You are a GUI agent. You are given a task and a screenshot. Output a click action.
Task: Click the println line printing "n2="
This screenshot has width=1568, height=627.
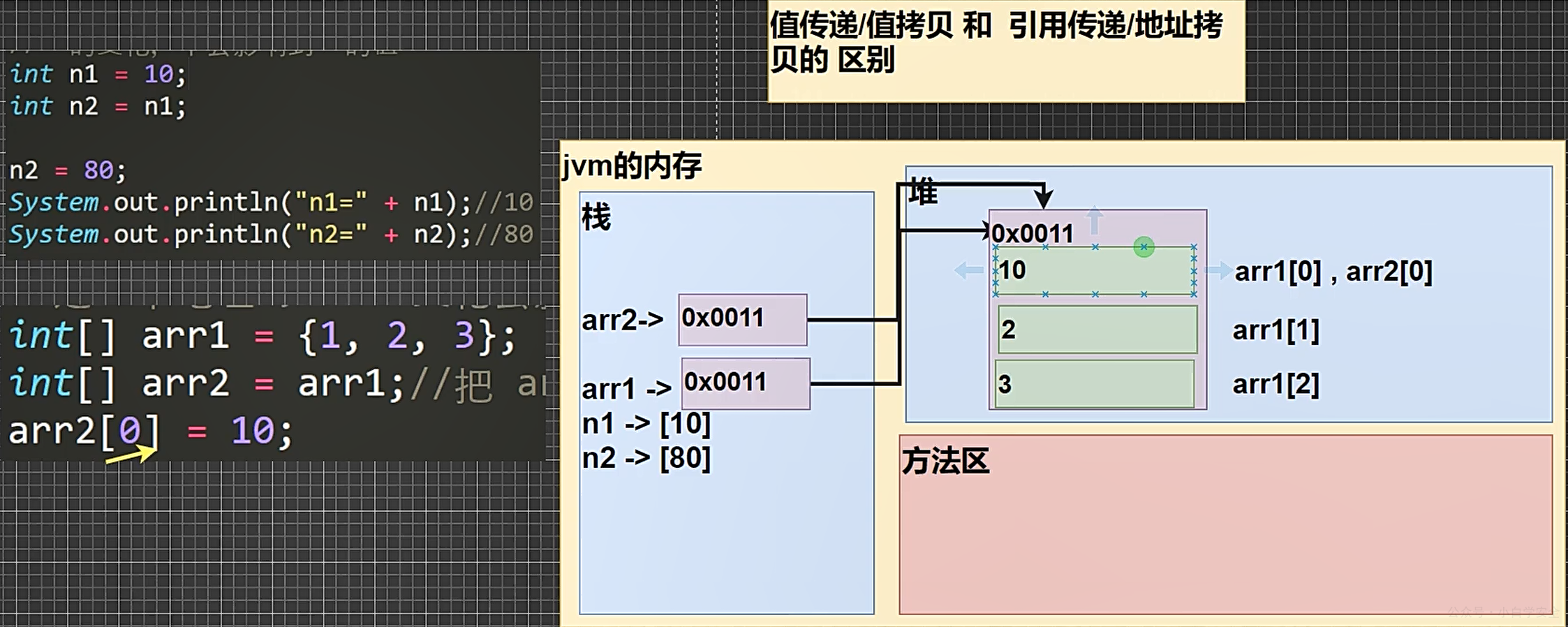coord(271,235)
